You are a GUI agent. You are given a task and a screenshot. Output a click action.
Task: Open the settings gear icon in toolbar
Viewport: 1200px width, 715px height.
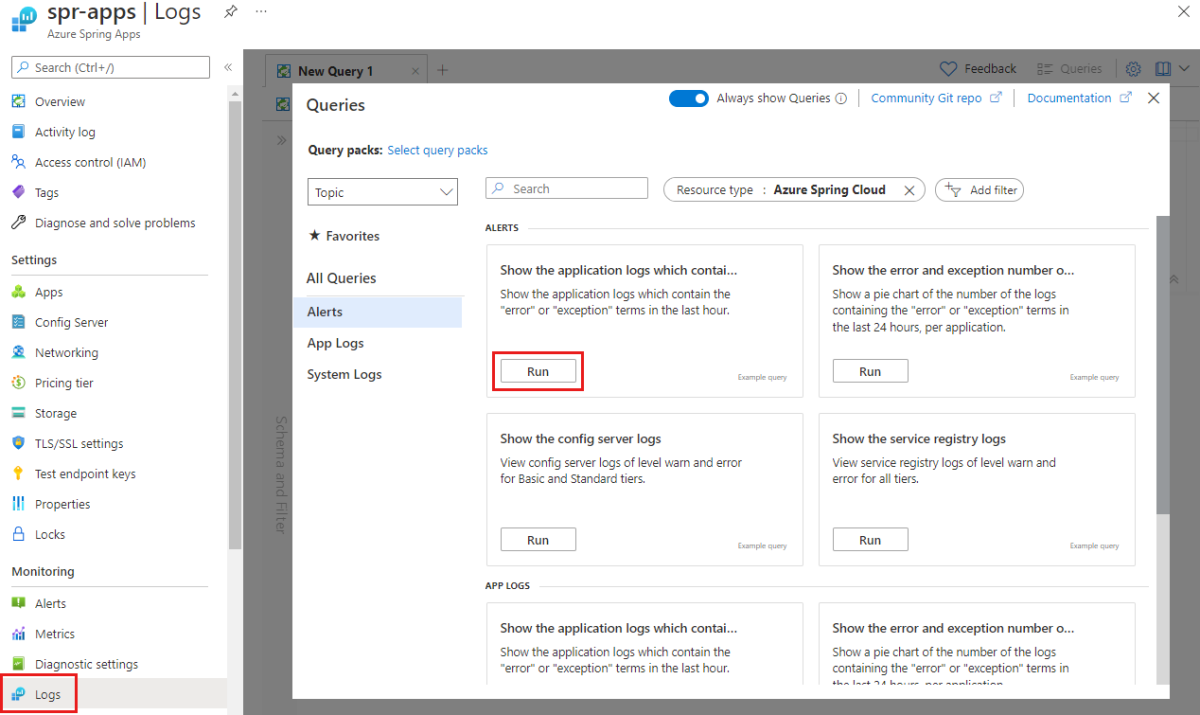1133,69
